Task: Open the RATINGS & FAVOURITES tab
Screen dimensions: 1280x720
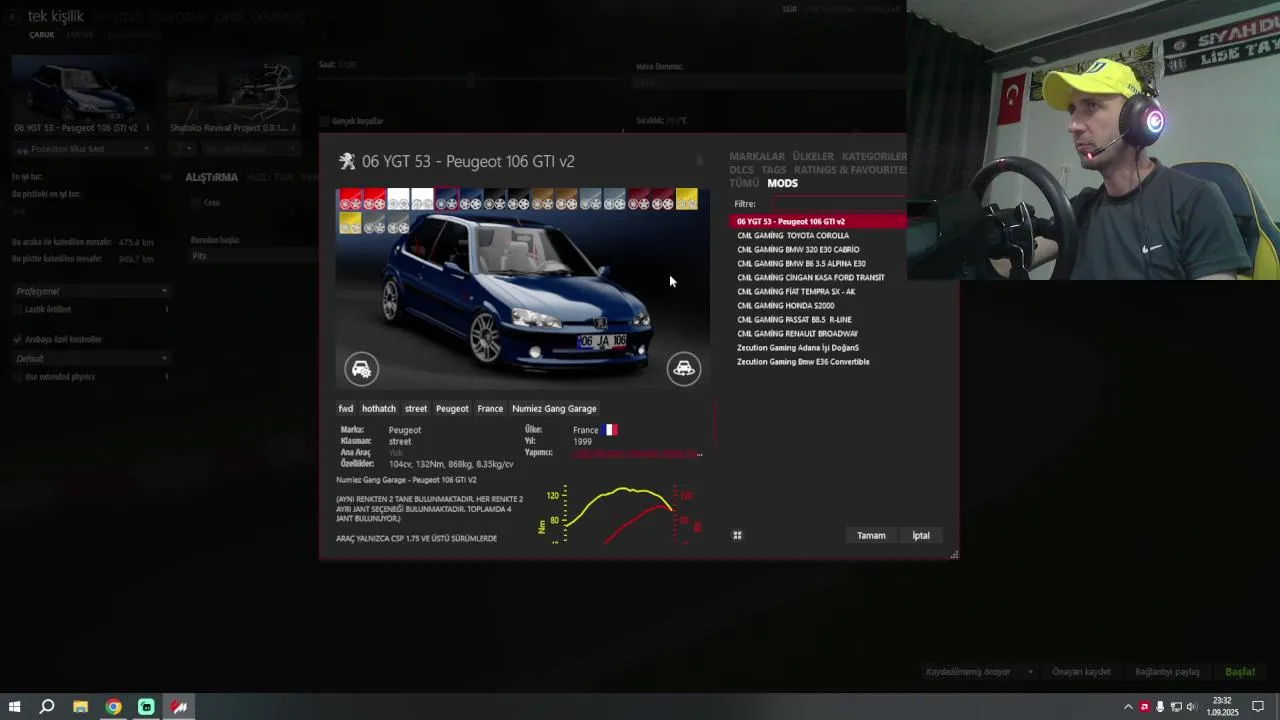Action: [850, 170]
